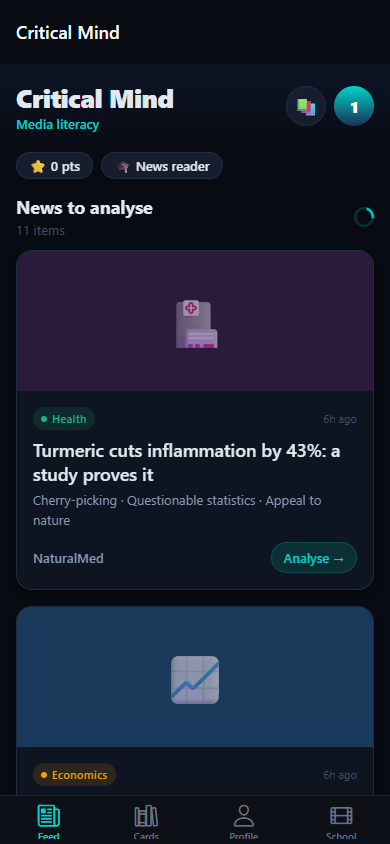
Task: Click the loading spinner beside News to analyse
Action: pos(364,217)
